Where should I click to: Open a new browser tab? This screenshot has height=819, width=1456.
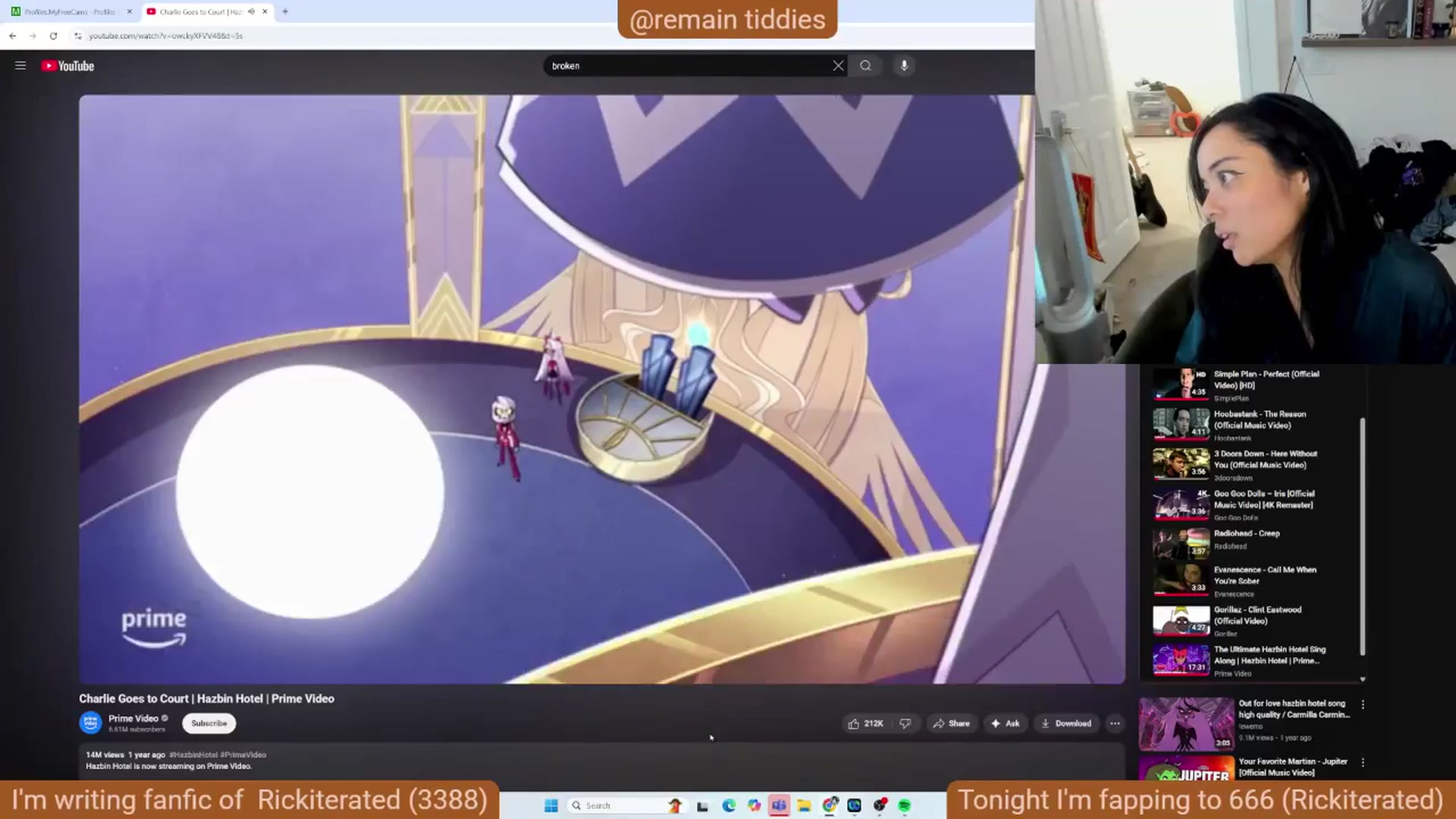(x=285, y=11)
